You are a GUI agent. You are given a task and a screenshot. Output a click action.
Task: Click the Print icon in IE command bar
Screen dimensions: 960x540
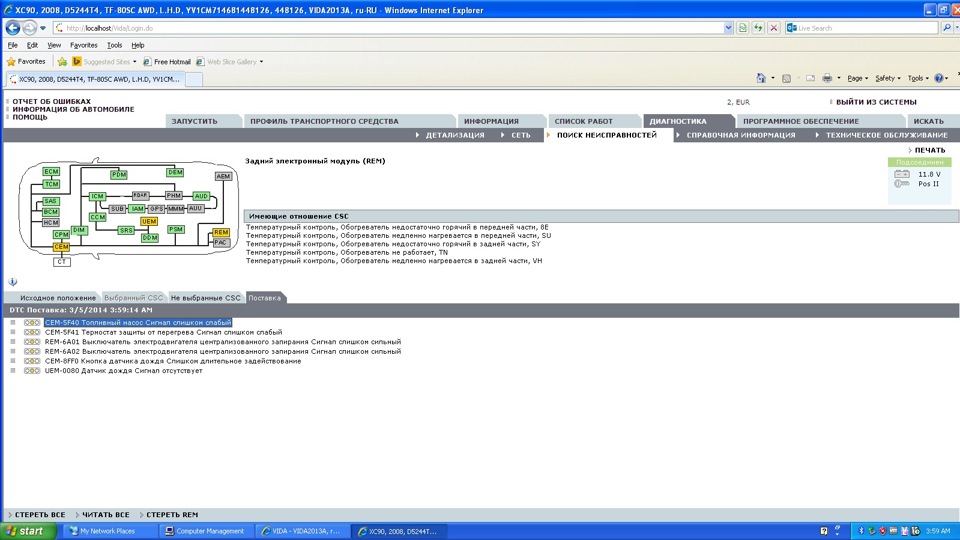pos(827,78)
